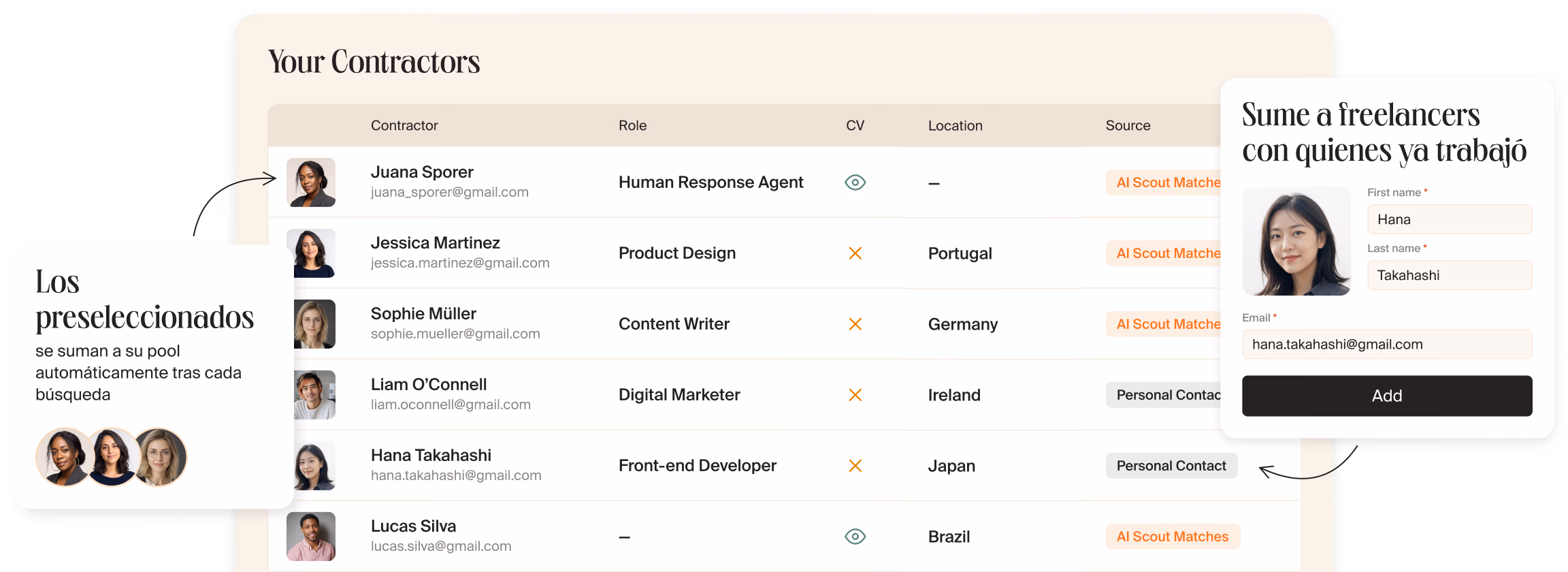Image resolution: width=1568 pixels, height=572 pixels.
Task: Click the Digital Marketer role cell
Action: 679,395
